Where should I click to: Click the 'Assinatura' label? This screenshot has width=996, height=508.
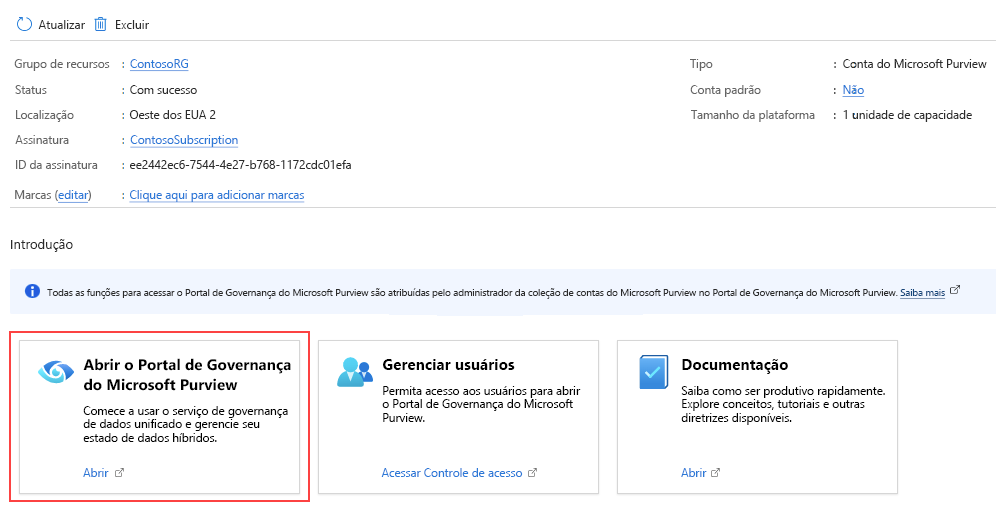coord(42,140)
